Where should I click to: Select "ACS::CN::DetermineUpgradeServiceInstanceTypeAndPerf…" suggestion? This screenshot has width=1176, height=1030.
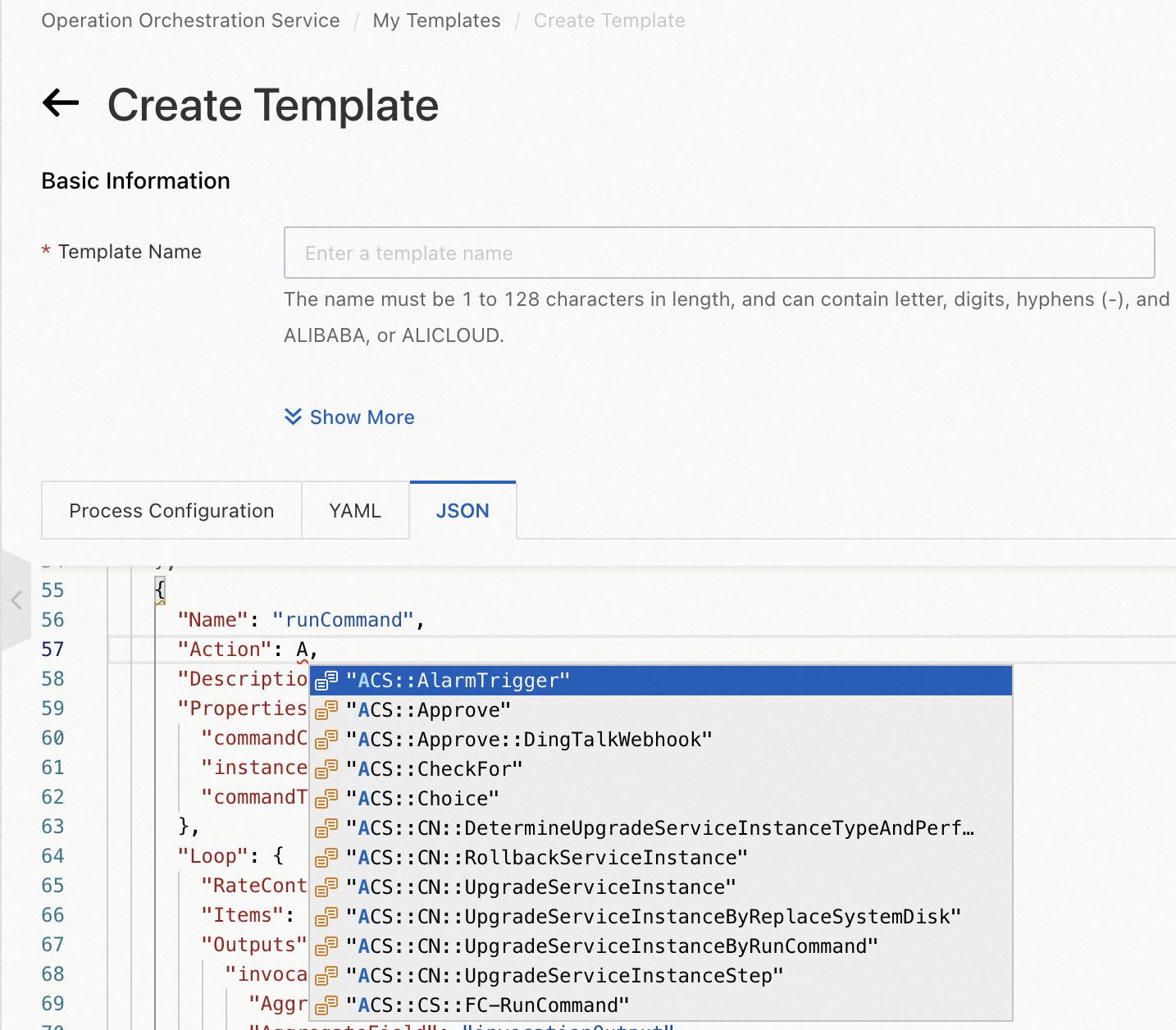(x=661, y=828)
